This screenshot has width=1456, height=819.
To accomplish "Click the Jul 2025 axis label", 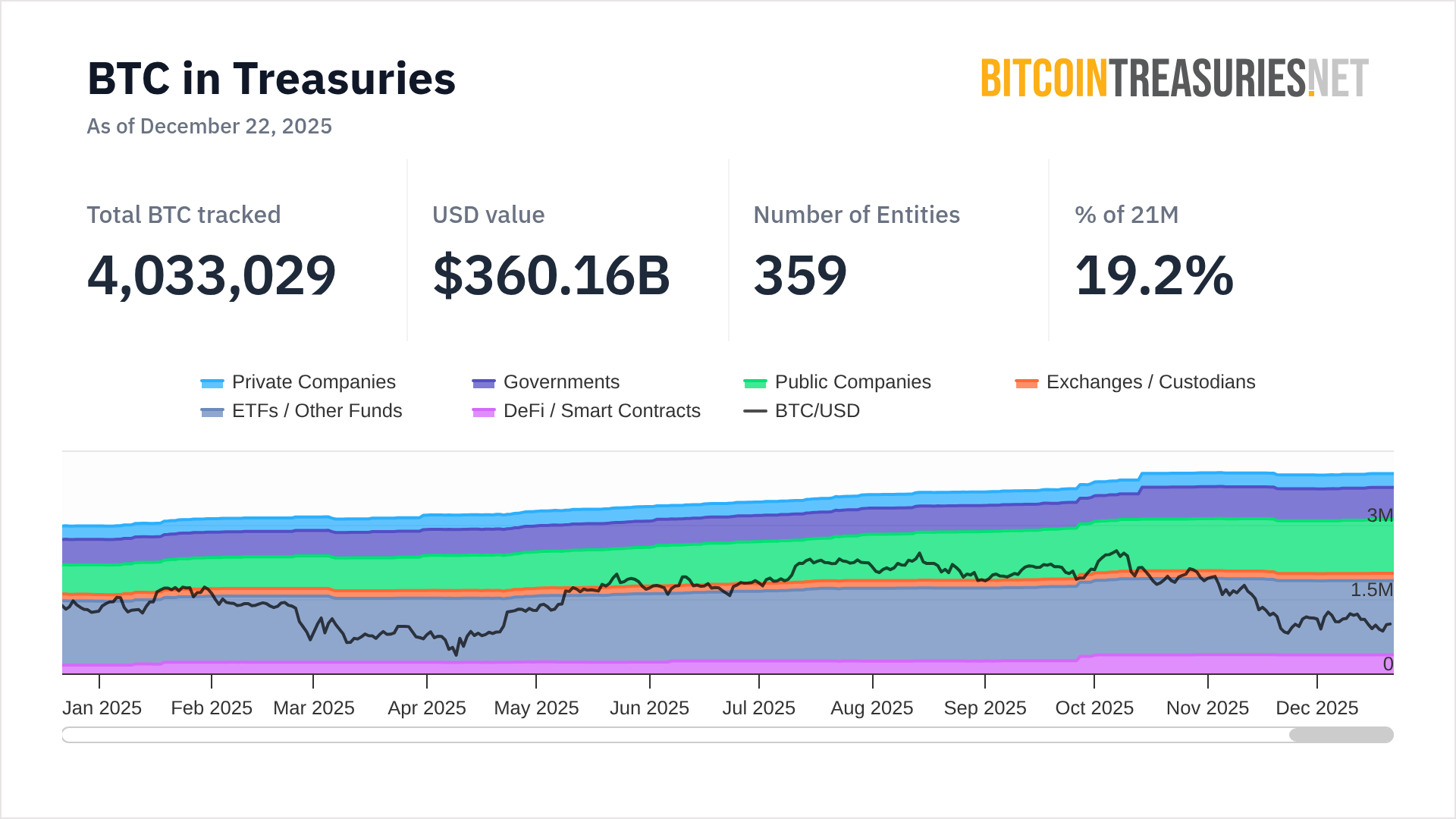I will pos(758,708).
